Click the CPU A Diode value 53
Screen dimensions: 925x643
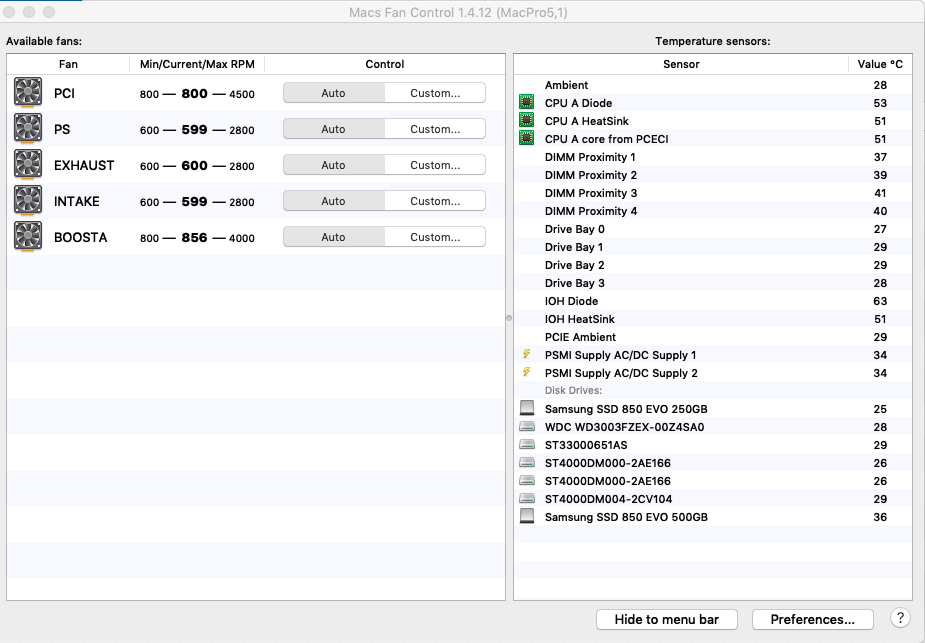(x=880, y=103)
